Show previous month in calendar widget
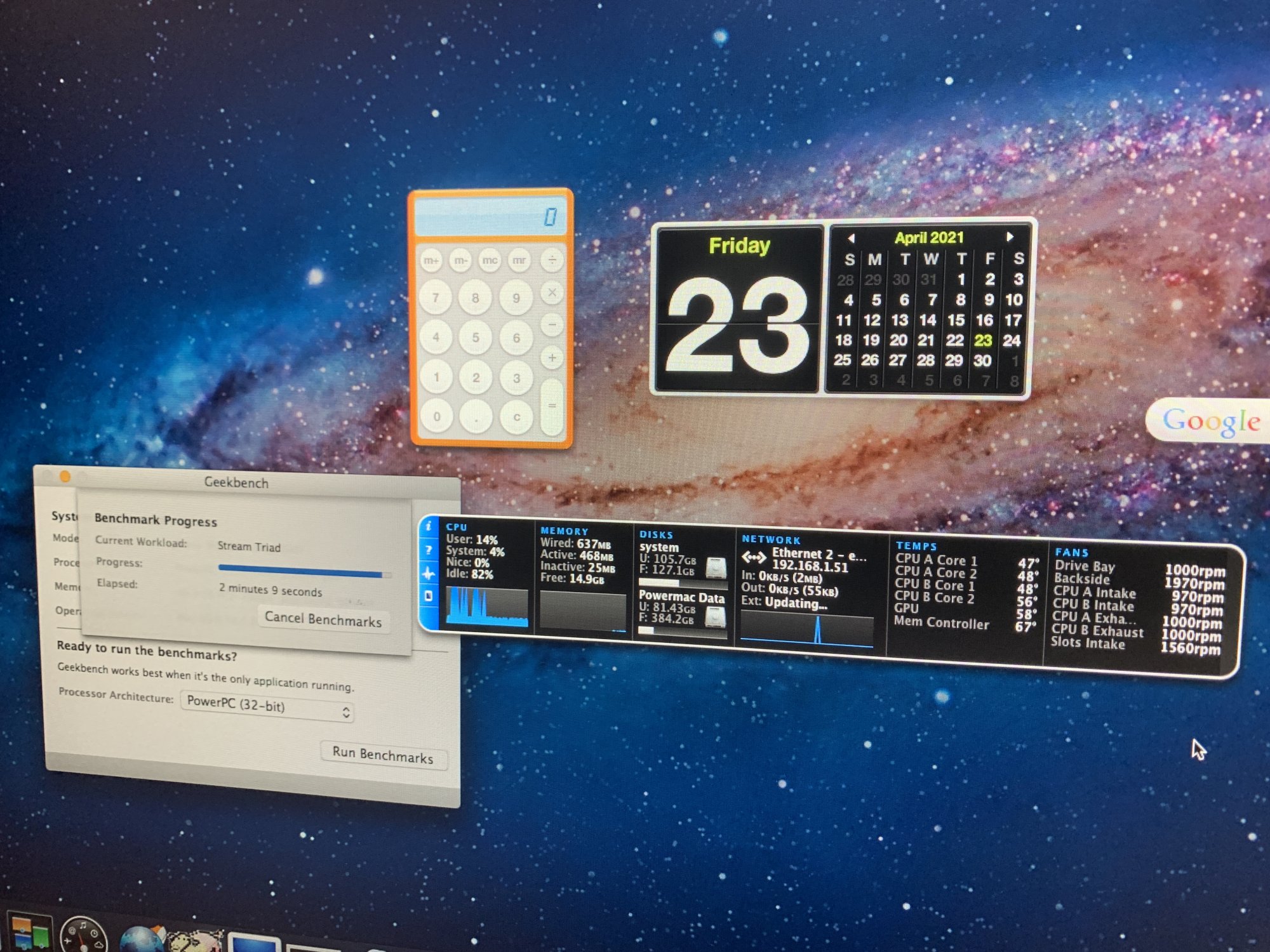The image size is (1270, 952). (851, 239)
